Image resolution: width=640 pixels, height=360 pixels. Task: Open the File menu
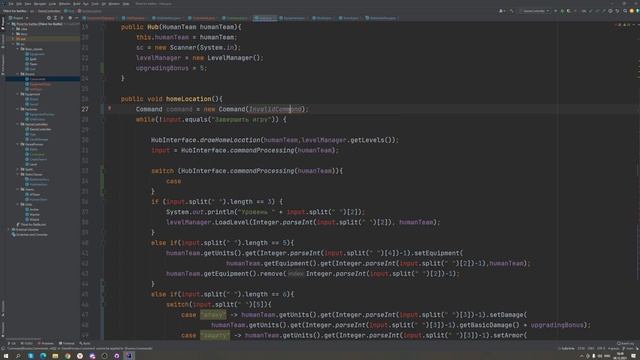11,4
